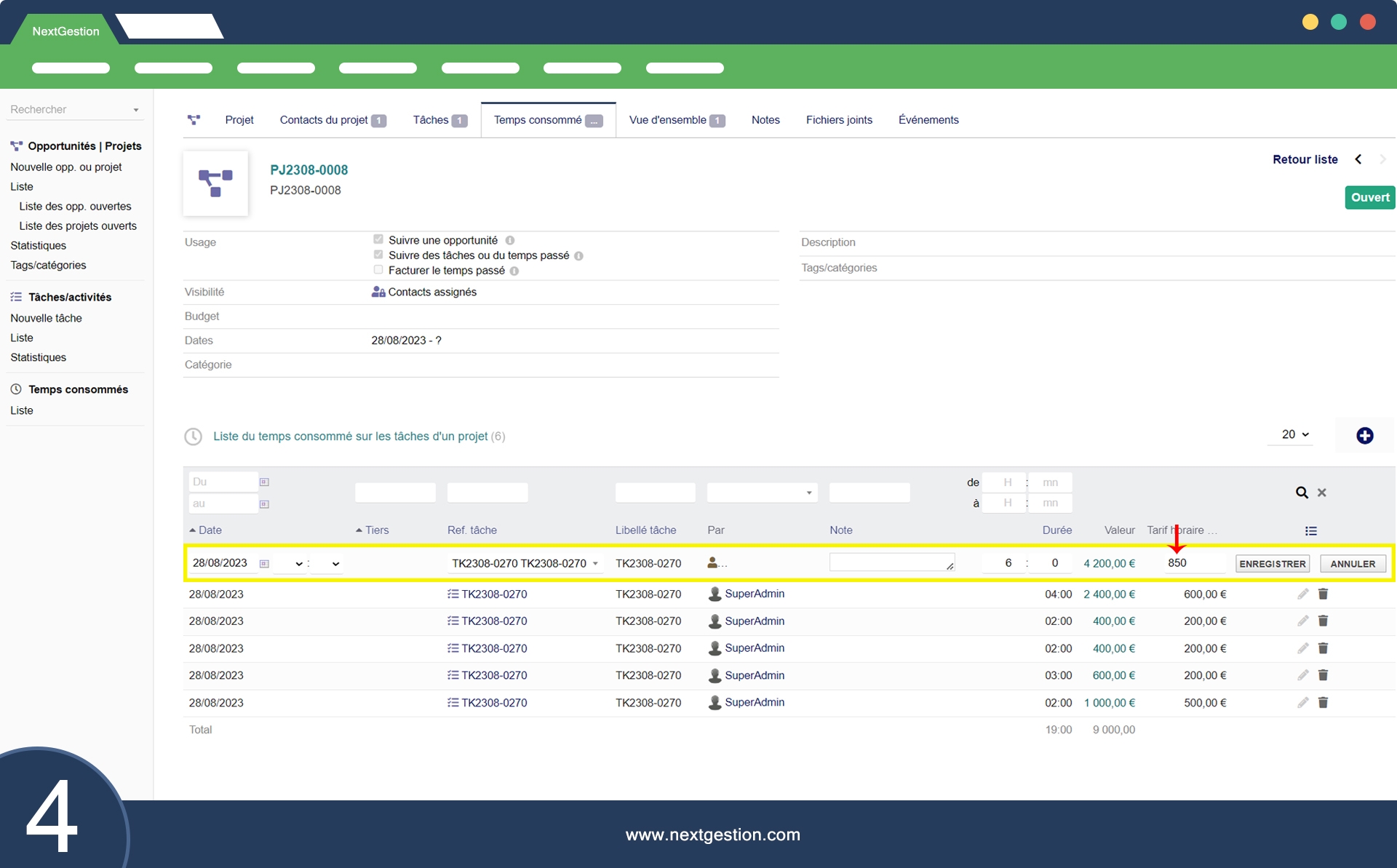
Task: Edit the 1 000,00 € time entry
Action: tap(1302, 702)
